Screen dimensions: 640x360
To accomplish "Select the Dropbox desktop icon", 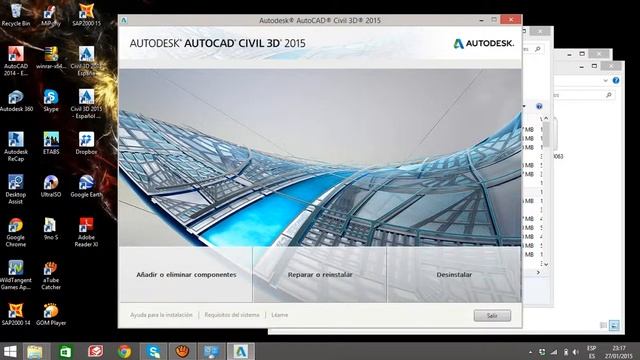I will point(86,143).
